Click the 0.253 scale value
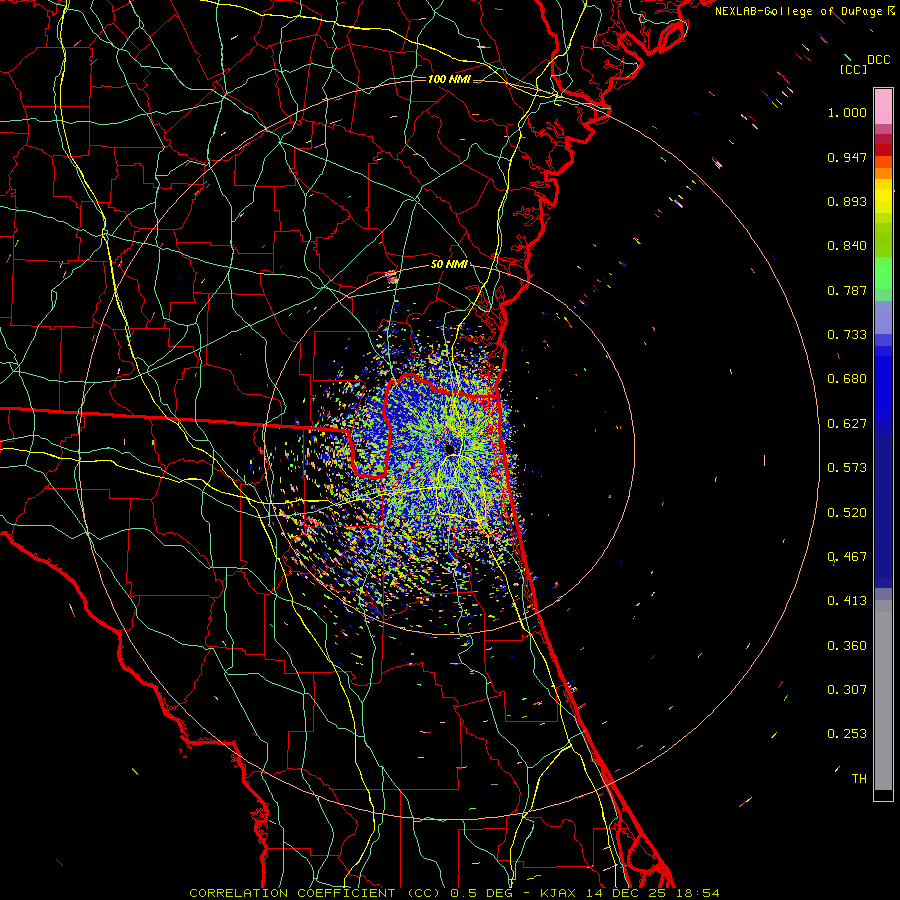 click(x=847, y=734)
